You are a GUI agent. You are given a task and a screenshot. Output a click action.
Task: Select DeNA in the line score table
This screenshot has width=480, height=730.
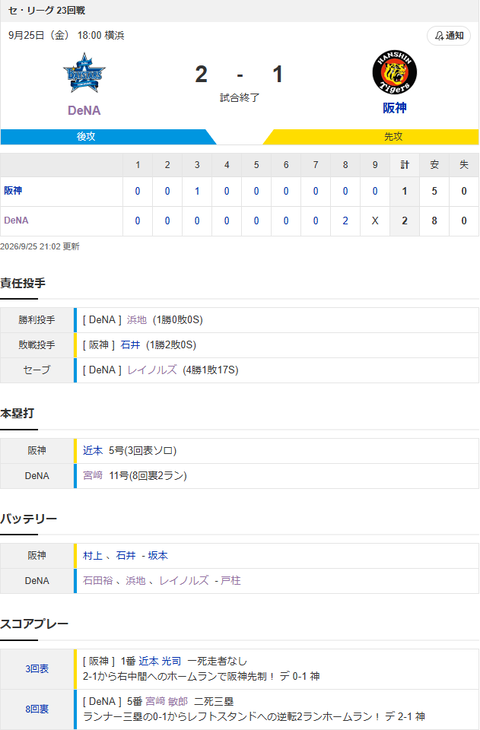(x=16, y=220)
